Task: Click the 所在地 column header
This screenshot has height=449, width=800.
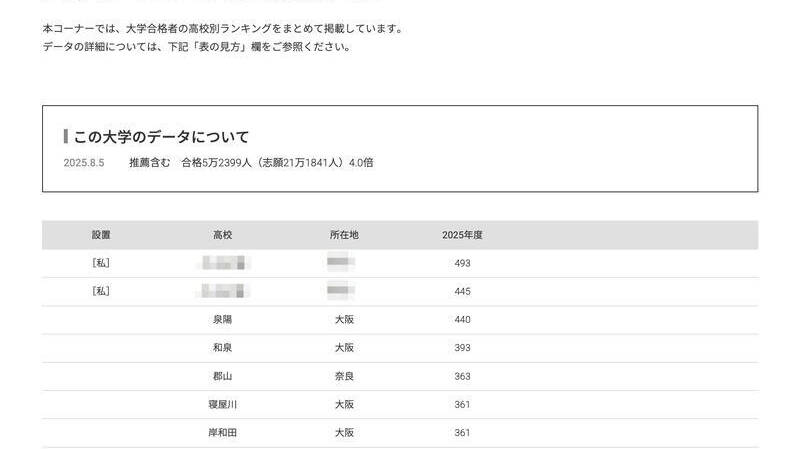Action: pos(344,235)
